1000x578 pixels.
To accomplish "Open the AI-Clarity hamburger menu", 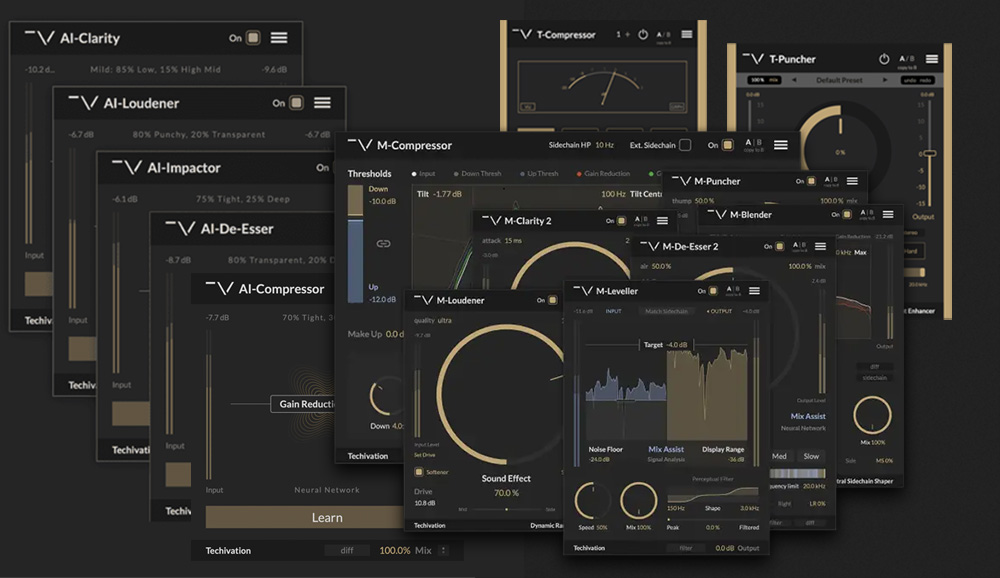I will (279, 38).
